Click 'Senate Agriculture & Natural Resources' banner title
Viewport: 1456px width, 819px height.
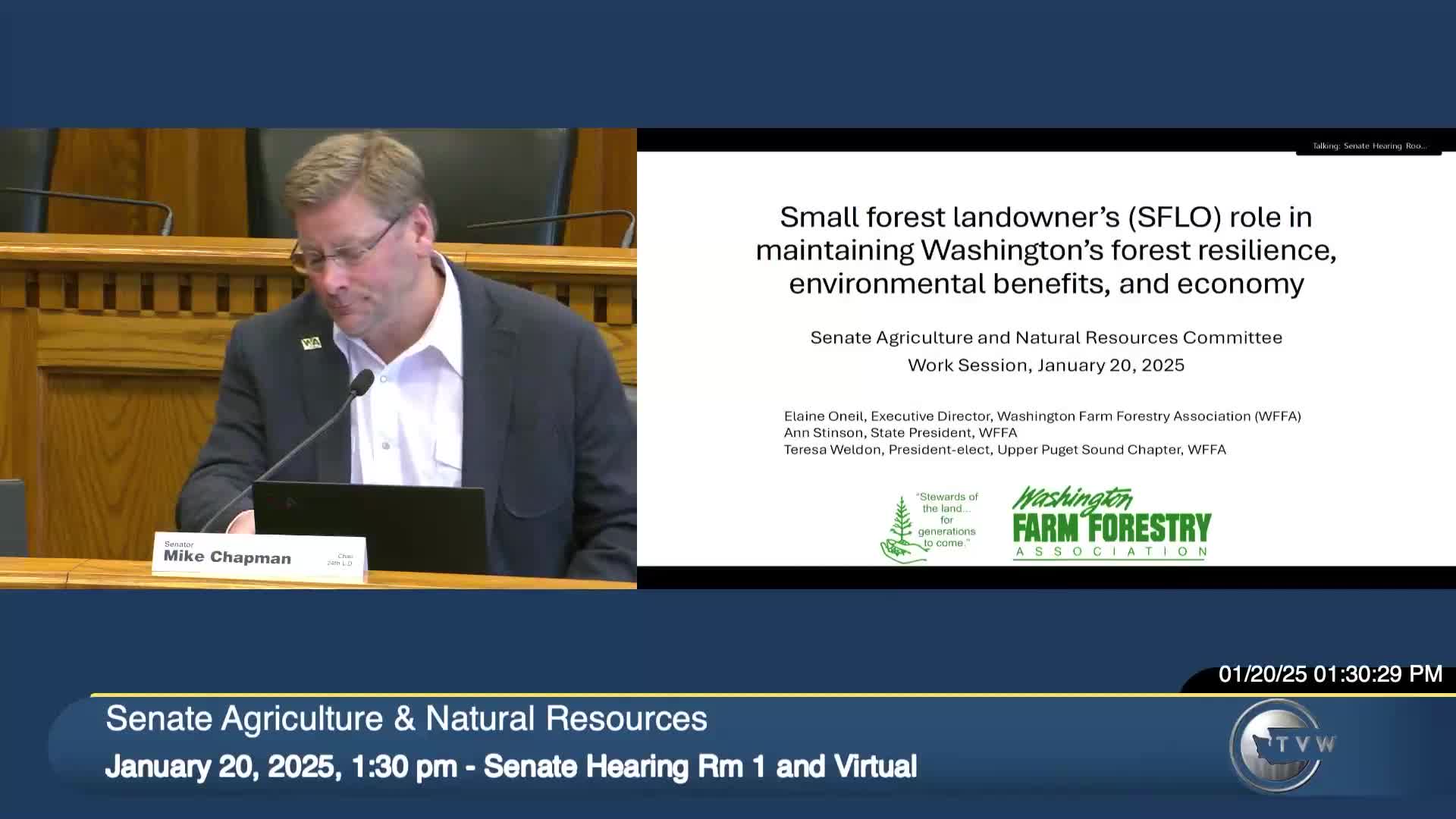(x=406, y=718)
